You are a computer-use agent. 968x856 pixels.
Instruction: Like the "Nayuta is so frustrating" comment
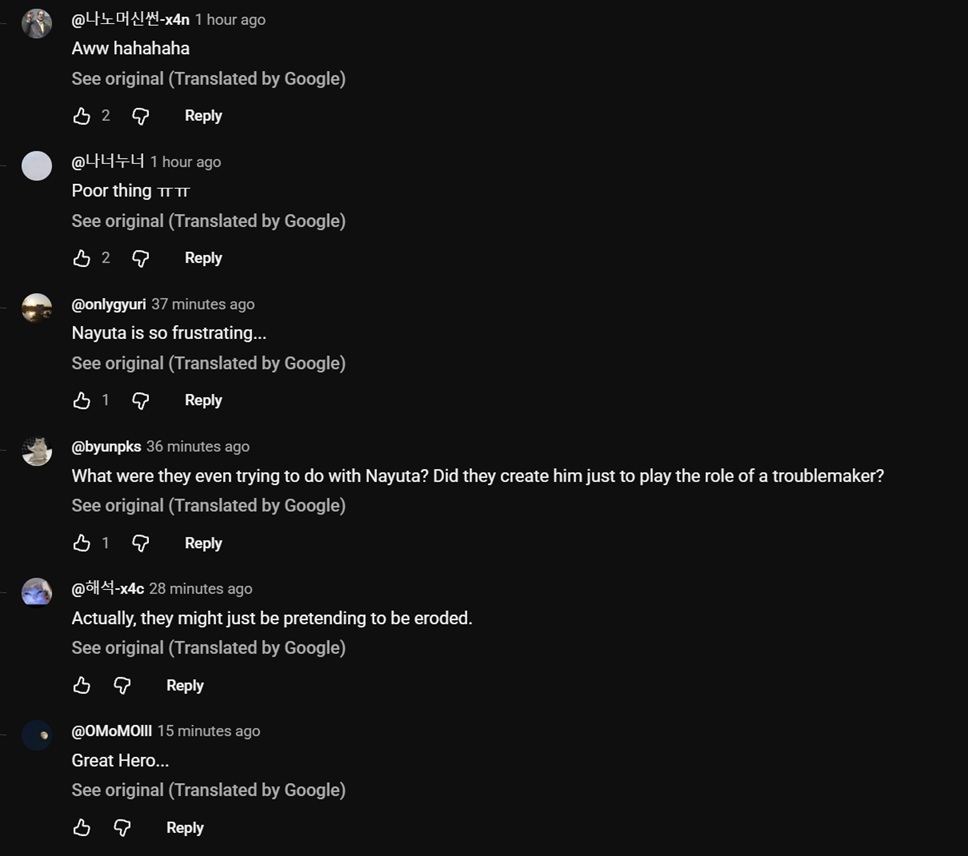[81, 401]
